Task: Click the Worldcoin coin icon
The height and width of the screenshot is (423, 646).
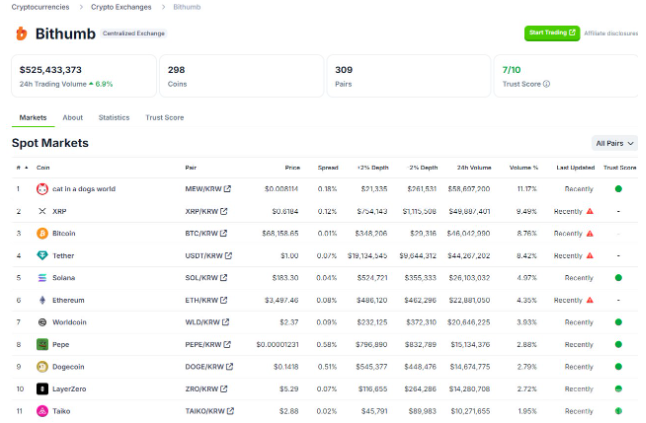Action: [42, 323]
